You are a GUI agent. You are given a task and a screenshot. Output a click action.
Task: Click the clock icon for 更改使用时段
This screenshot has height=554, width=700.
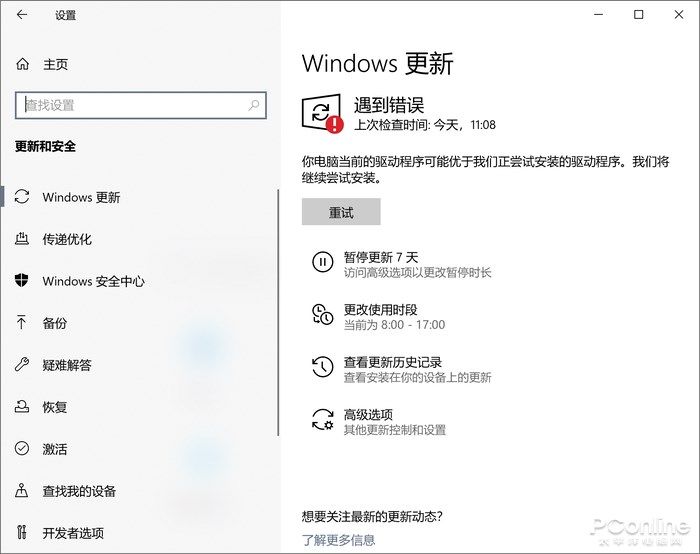pos(322,314)
